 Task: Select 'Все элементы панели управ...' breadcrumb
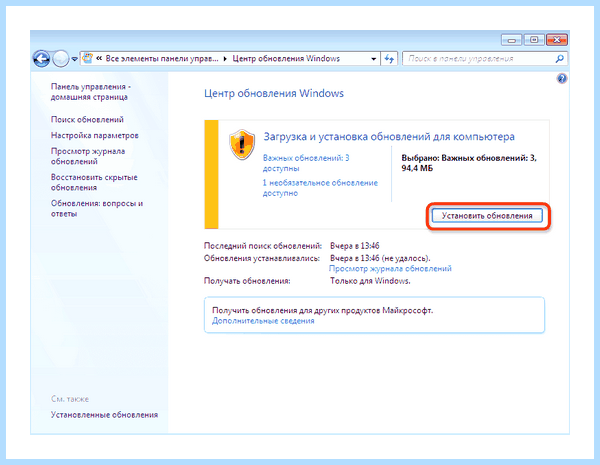tap(162, 59)
